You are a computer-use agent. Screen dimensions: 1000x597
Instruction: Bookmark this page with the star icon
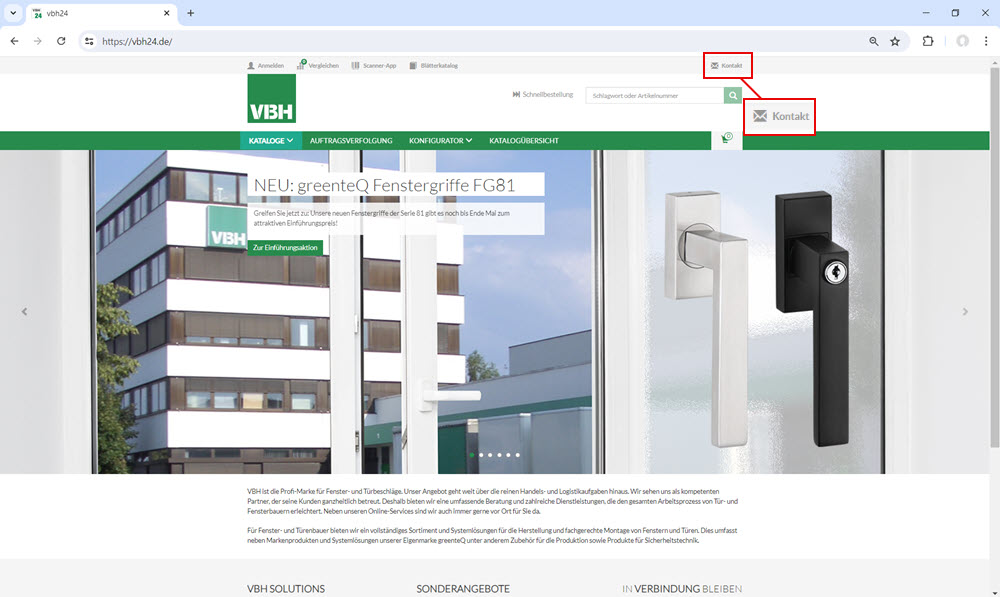[895, 41]
